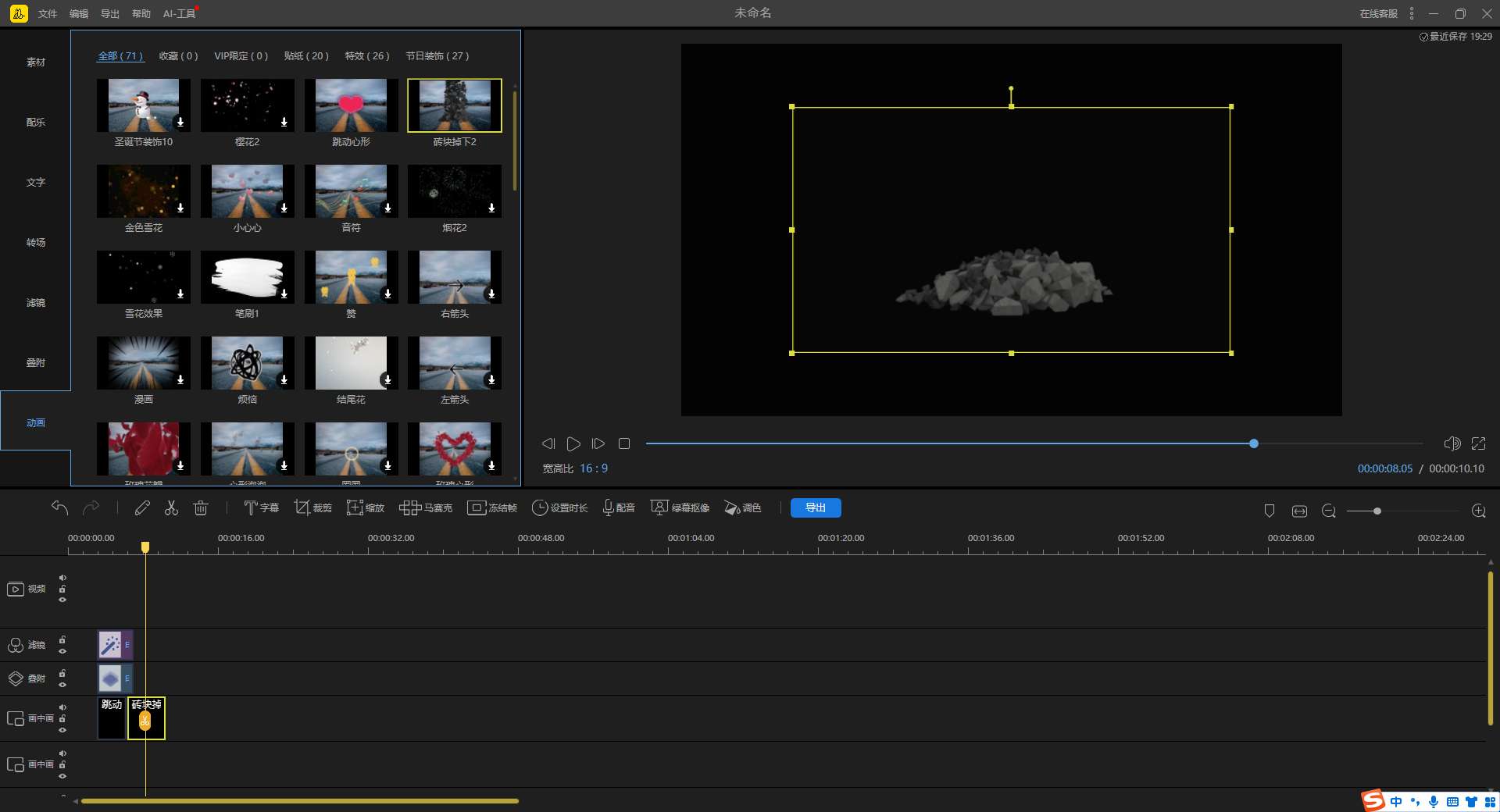Click the blue 导出 export button
The height and width of the screenshot is (812, 1500).
815,508
